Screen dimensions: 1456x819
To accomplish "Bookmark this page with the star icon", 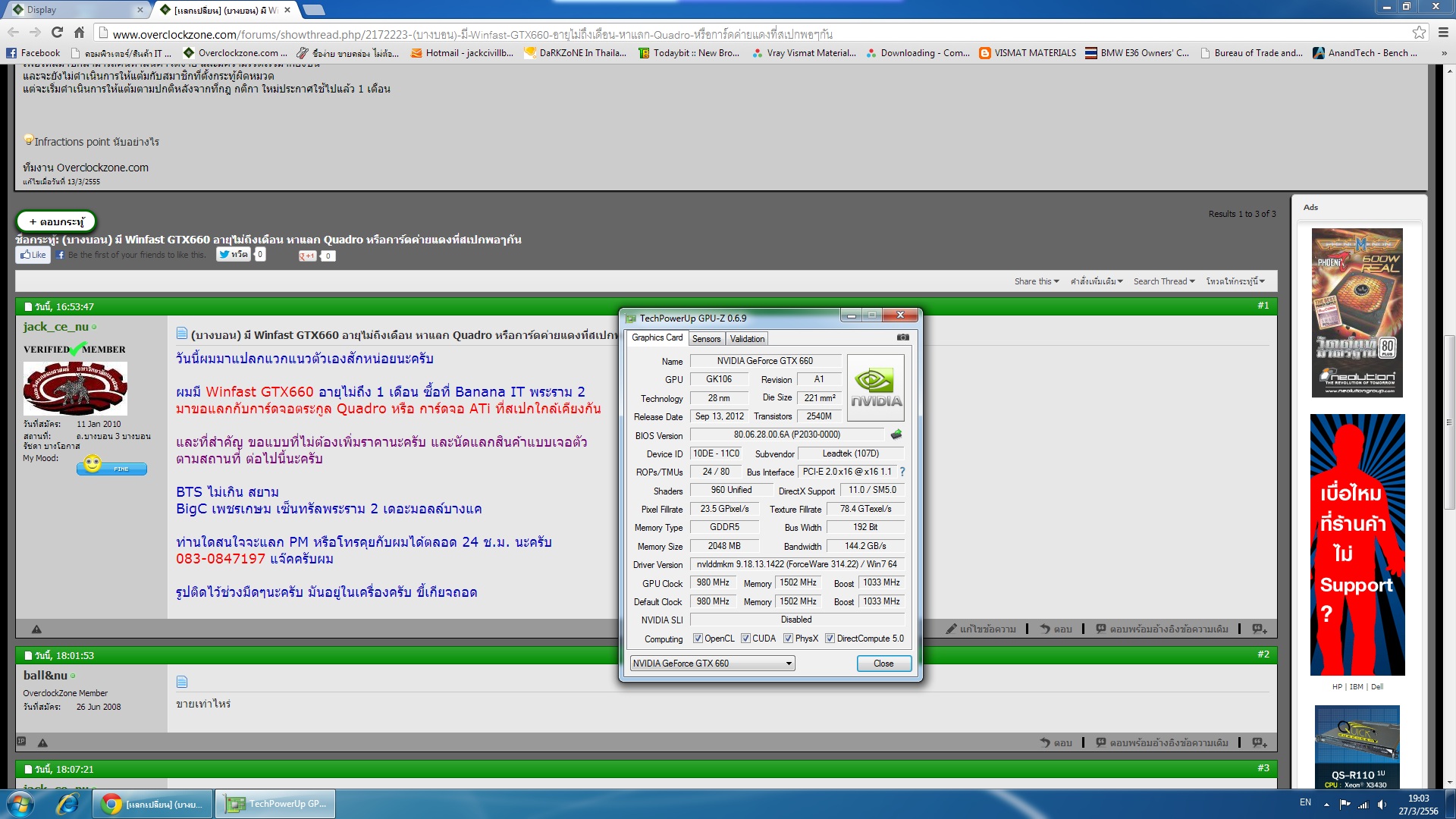I will point(1419,33).
